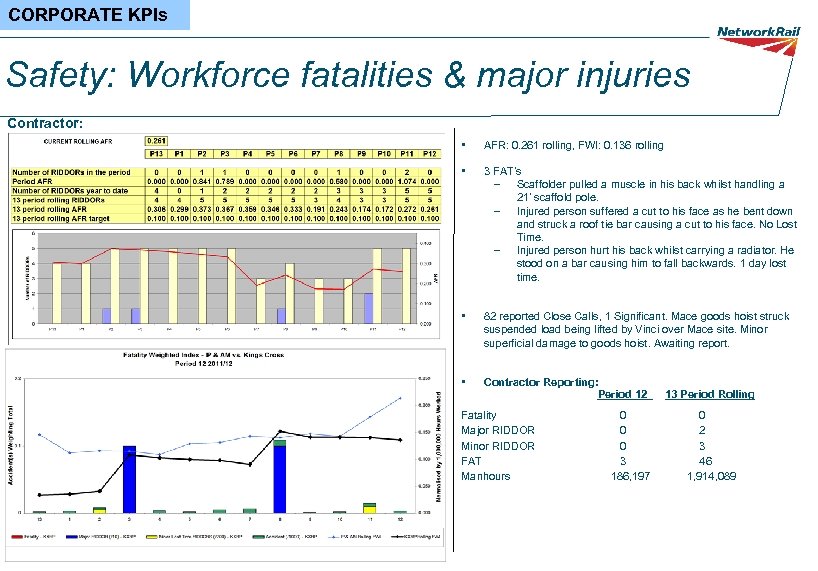Viewport: 818px width, 571px height.
Task: Select the 'Contractor:' heading
Action: [45, 124]
